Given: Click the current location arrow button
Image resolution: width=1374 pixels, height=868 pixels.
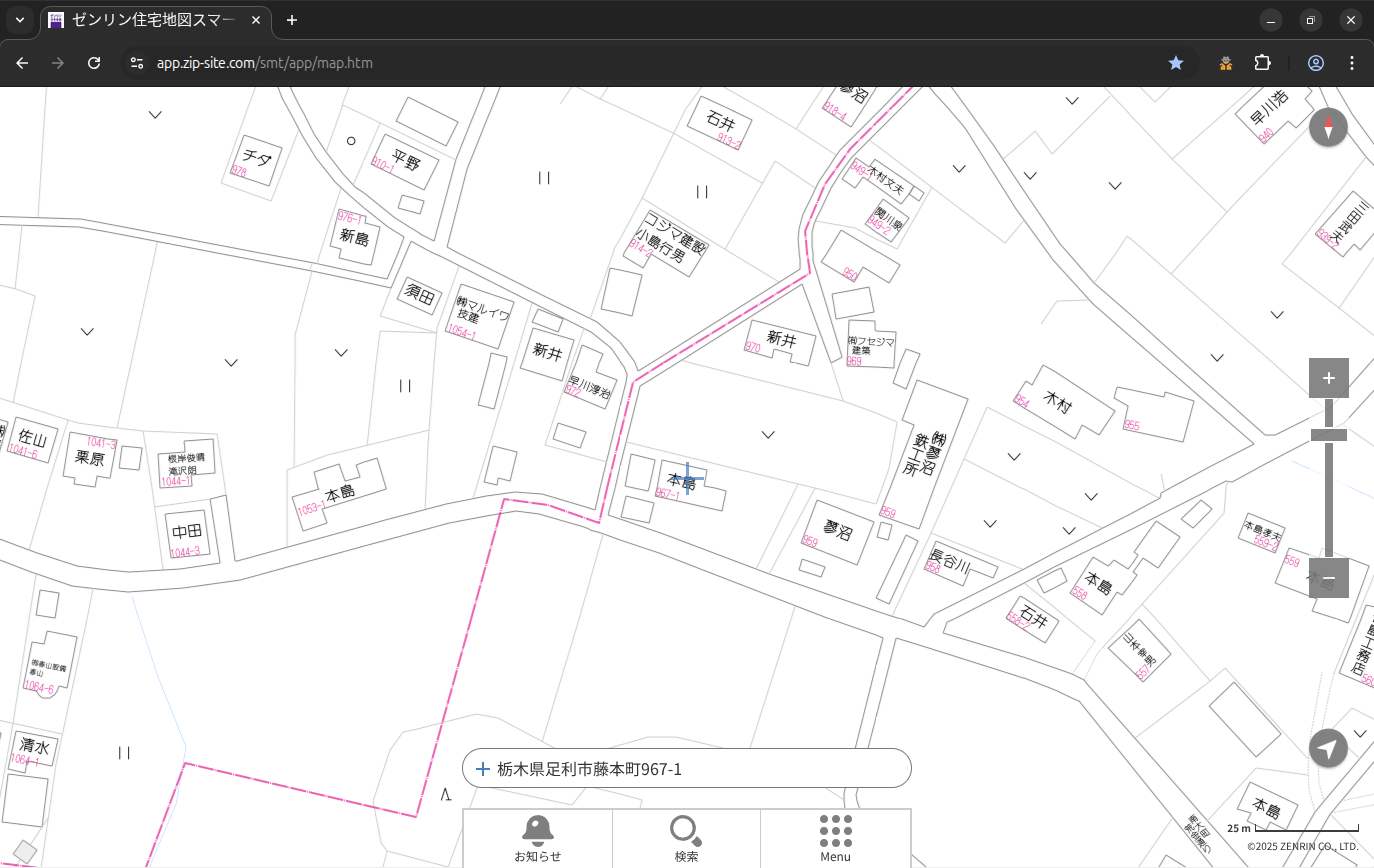Looking at the screenshot, I should [1328, 748].
